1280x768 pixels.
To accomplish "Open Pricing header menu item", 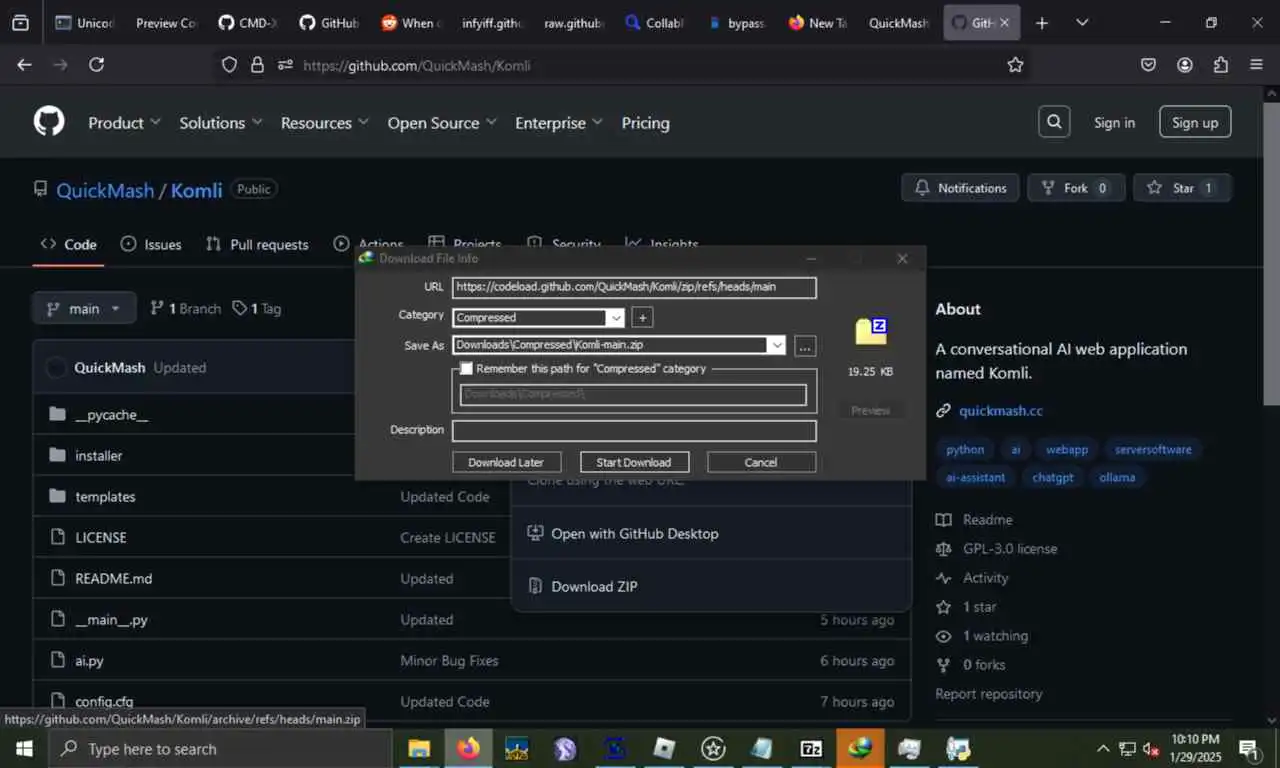I will pos(645,122).
